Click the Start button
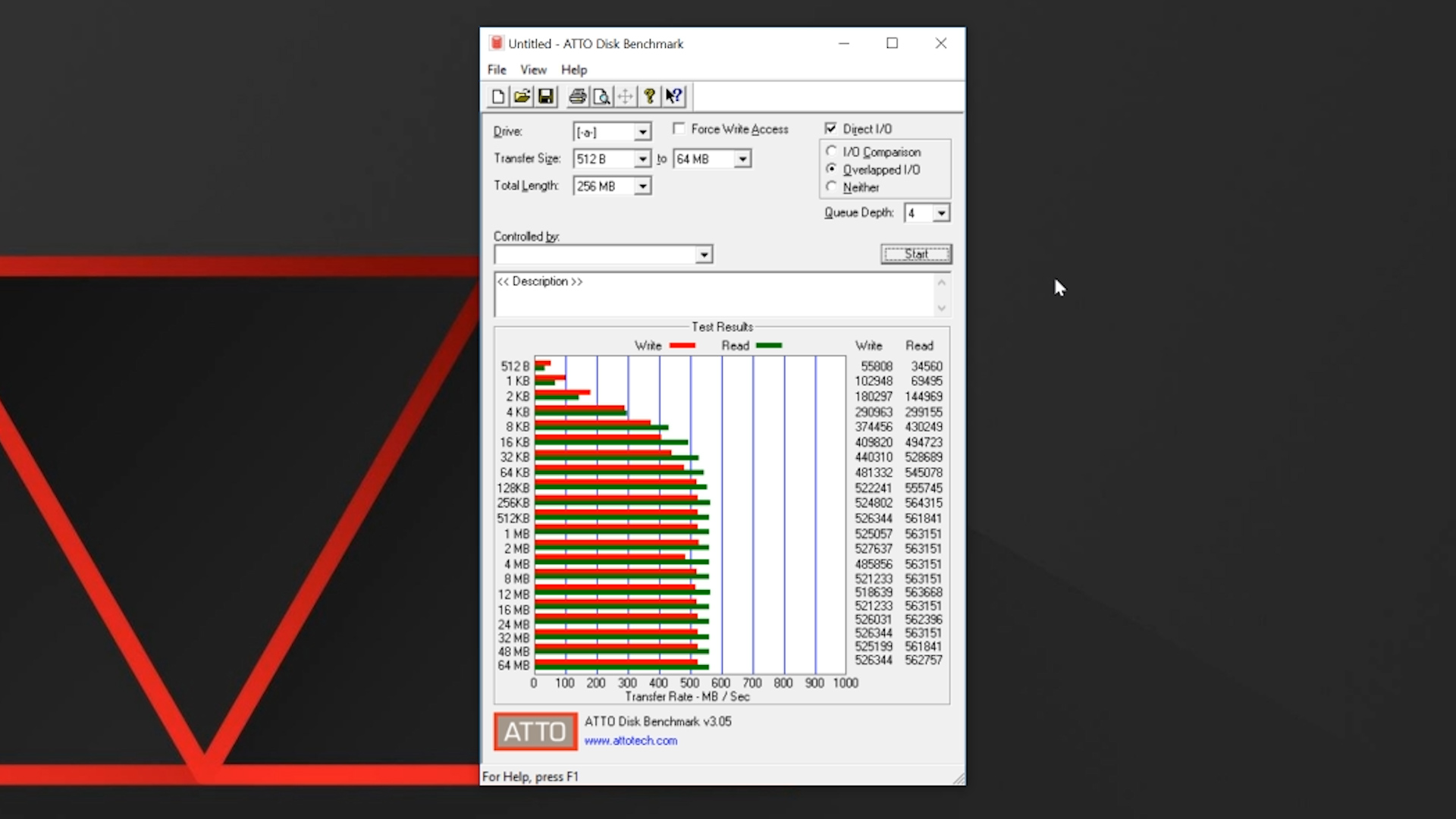The height and width of the screenshot is (819, 1456). 916,254
